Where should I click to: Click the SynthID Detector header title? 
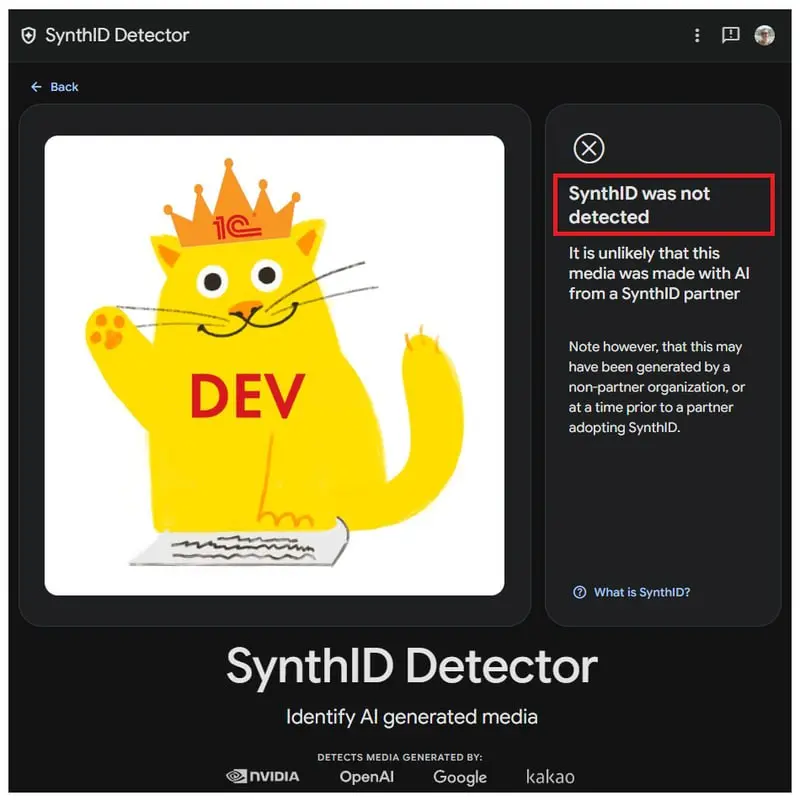point(117,35)
